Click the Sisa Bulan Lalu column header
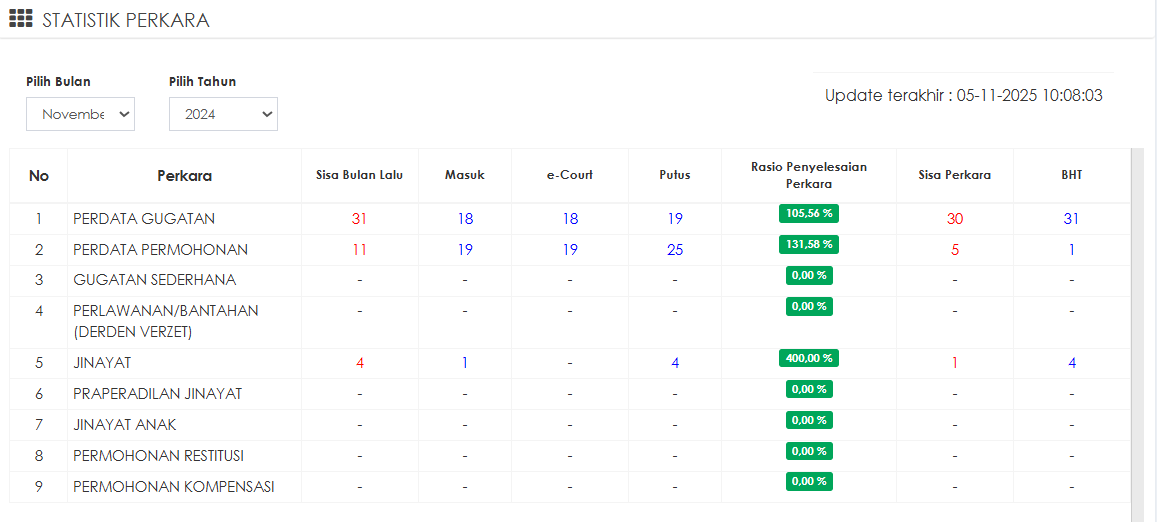Screen dimensions: 1157x522 pyautogui.click(x=359, y=175)
